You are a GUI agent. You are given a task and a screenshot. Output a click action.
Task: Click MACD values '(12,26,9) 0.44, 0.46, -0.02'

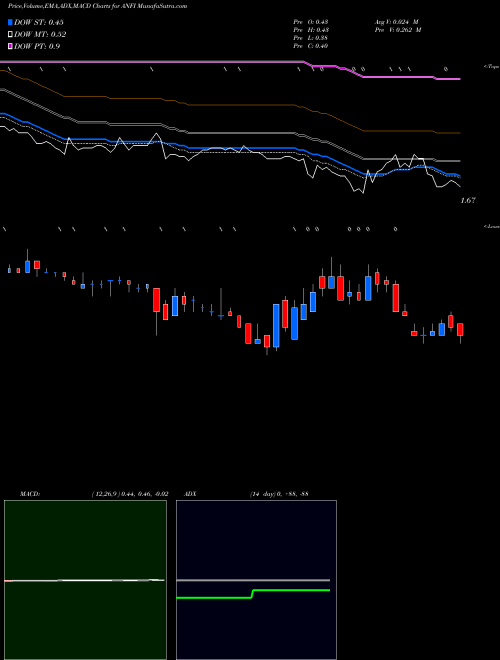pyautogui.click(x=130, y=494)
